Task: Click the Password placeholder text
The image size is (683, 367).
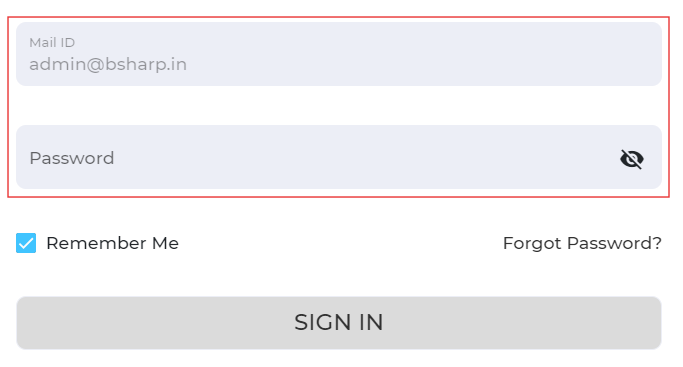Action: coord(72,158)
